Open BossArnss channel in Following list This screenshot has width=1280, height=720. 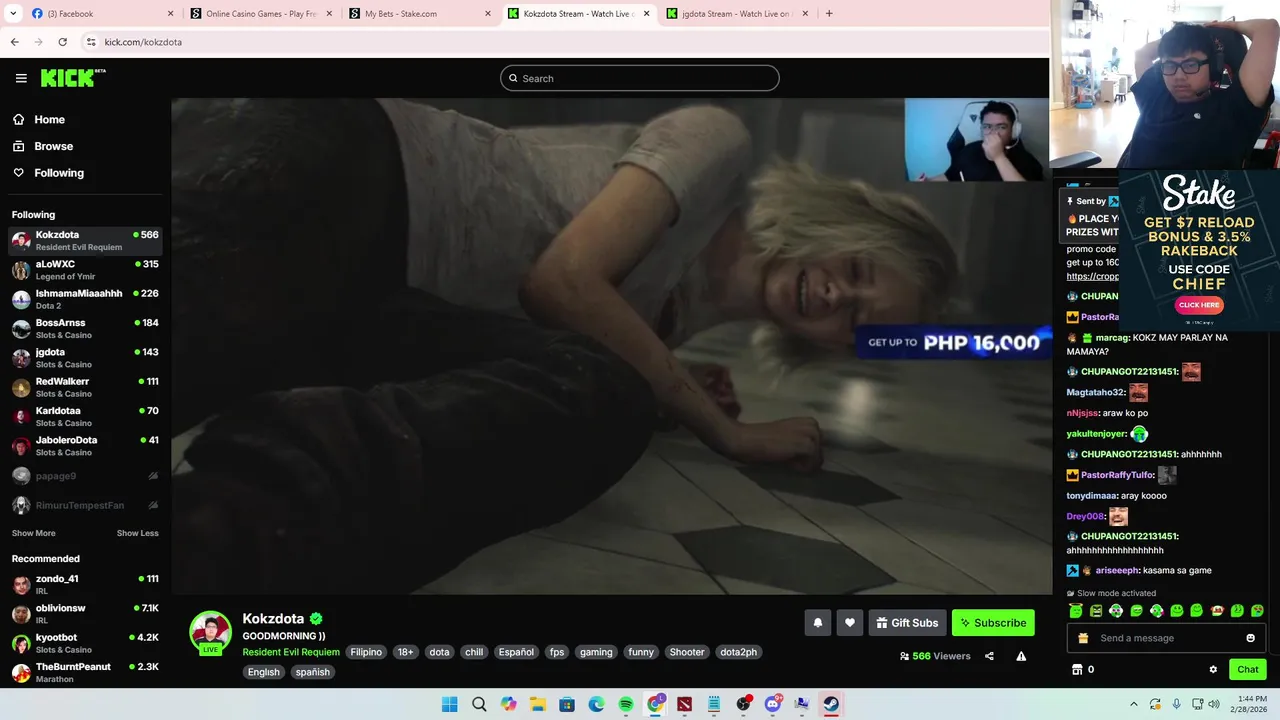(85, 328)
